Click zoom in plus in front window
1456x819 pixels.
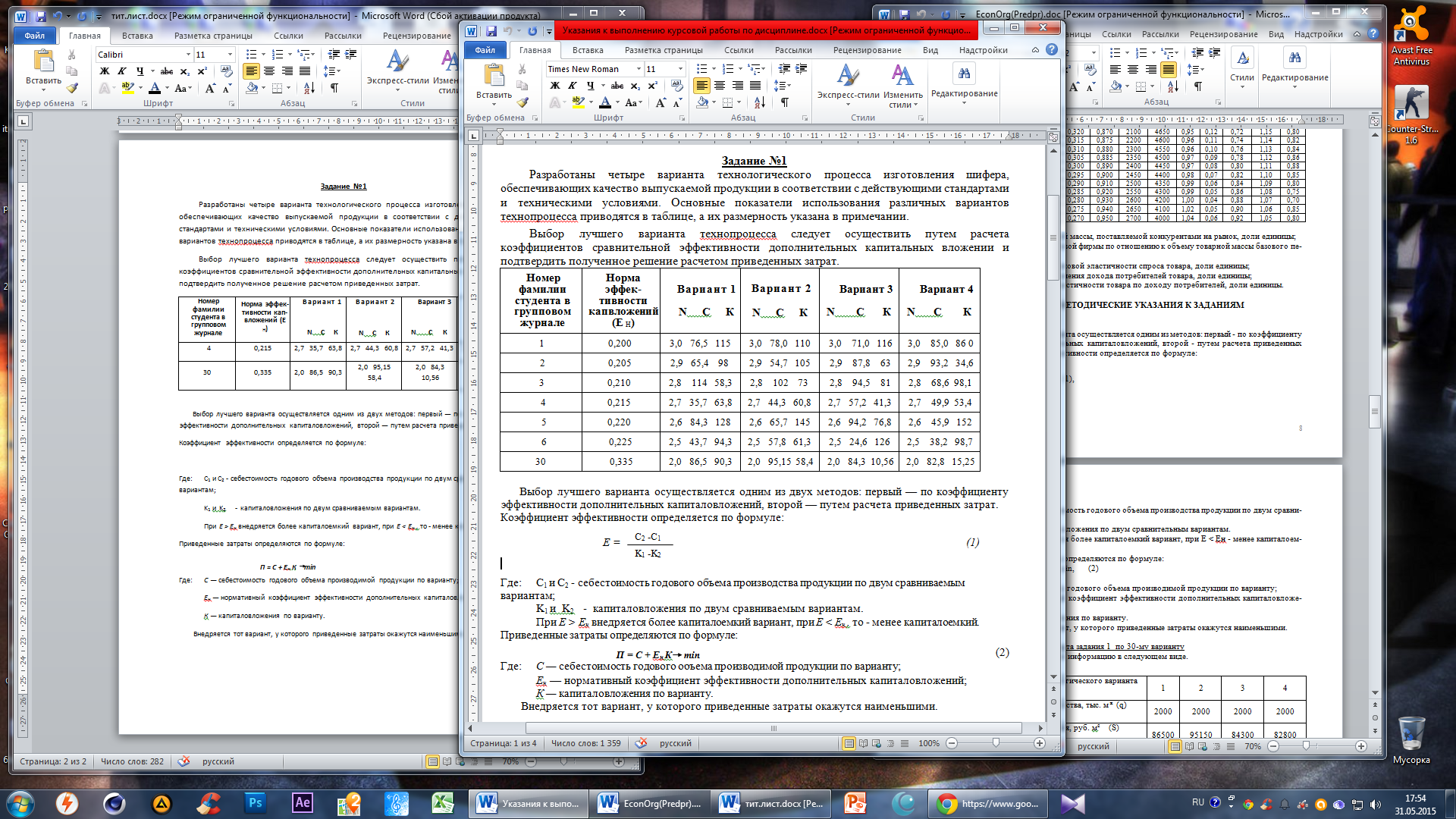[1040, 743]
